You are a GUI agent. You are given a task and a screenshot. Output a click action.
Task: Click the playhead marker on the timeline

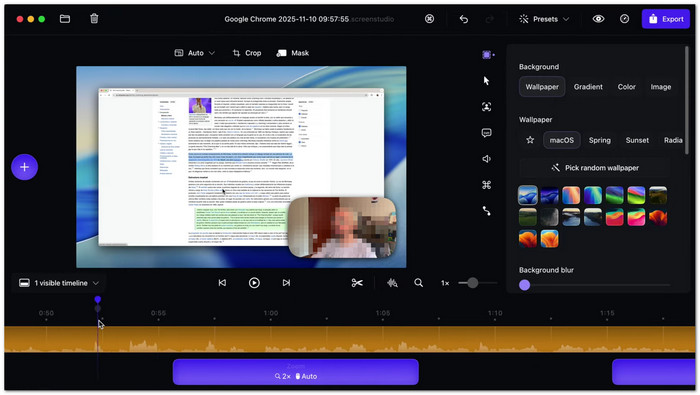click(97, 299)
